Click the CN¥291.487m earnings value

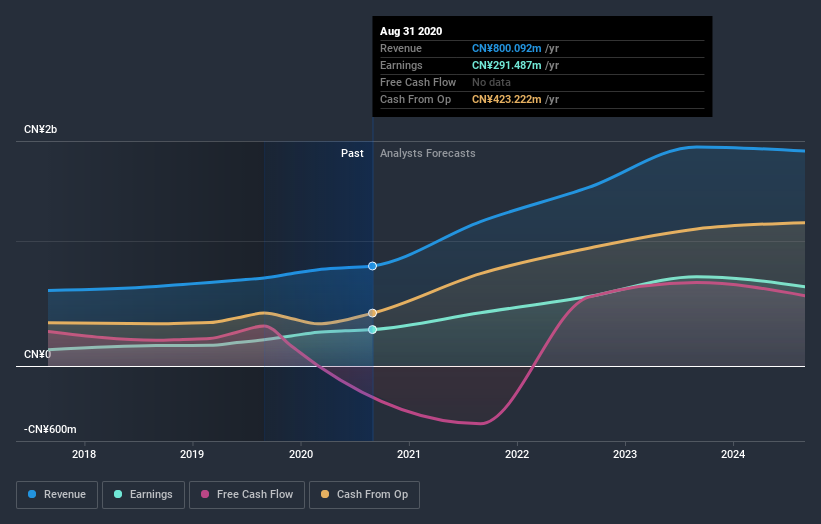click(x=506, y=65)
